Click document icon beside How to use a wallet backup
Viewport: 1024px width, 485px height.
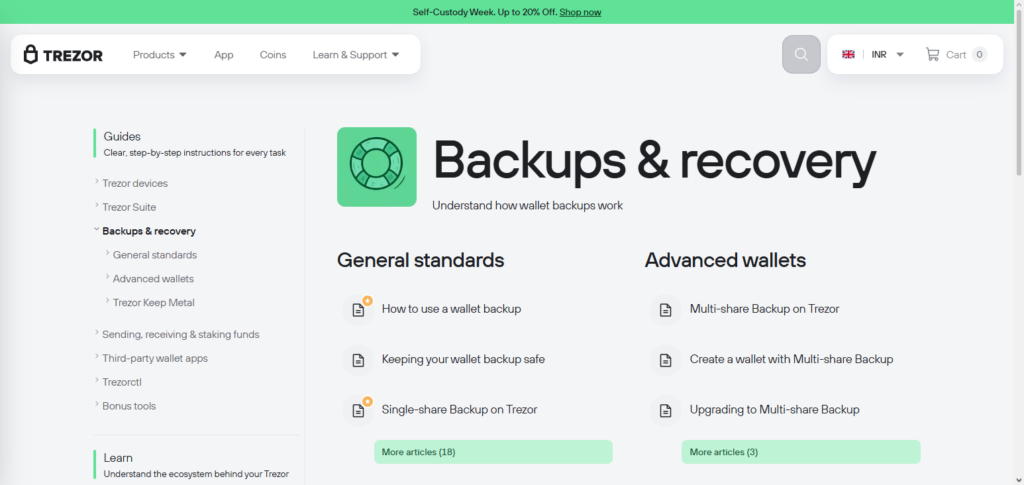pyautogui.click(x=359, y=309)
